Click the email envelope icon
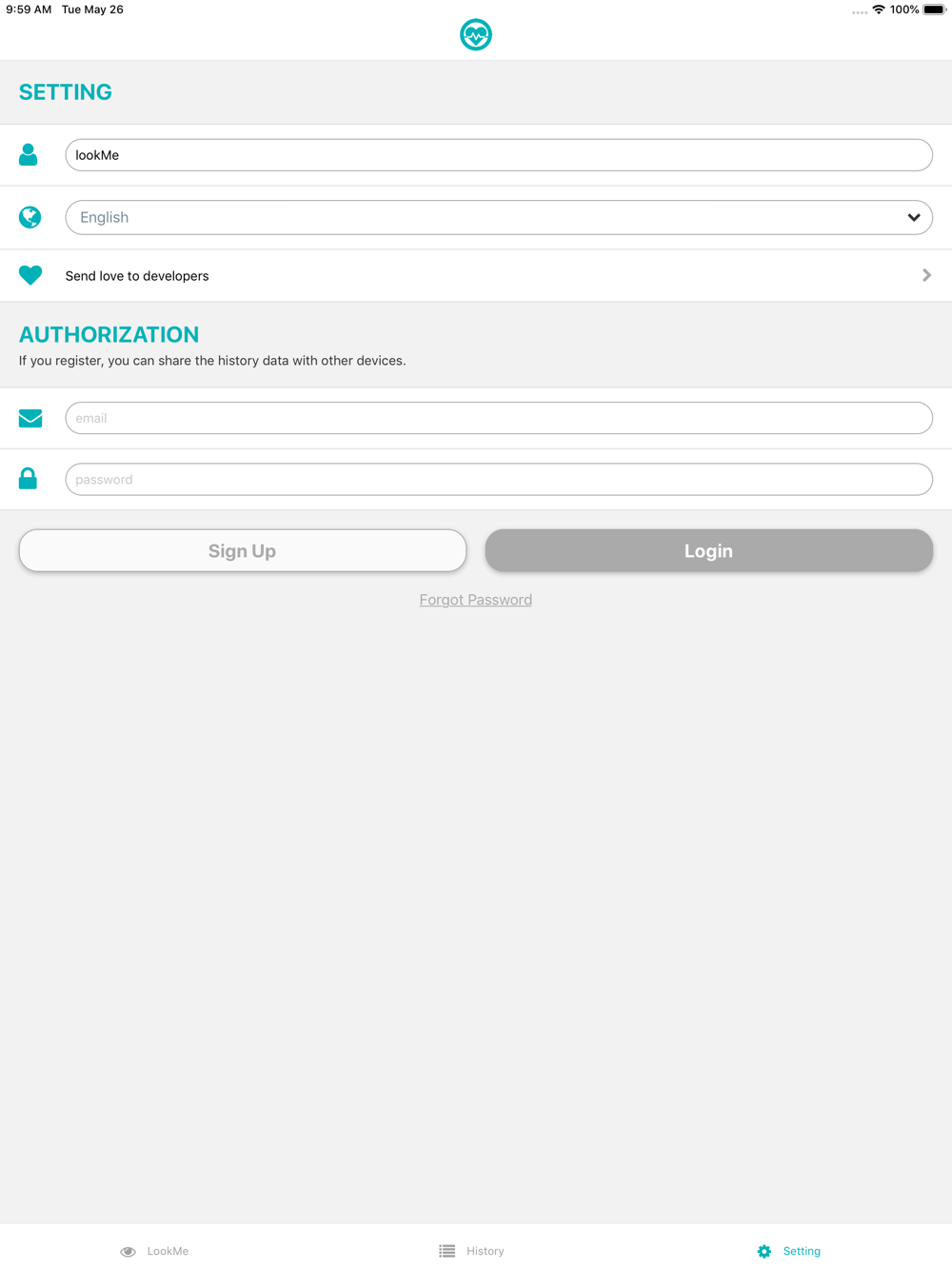Viewport: 952px width, 1270px height. tap(30, 418)
